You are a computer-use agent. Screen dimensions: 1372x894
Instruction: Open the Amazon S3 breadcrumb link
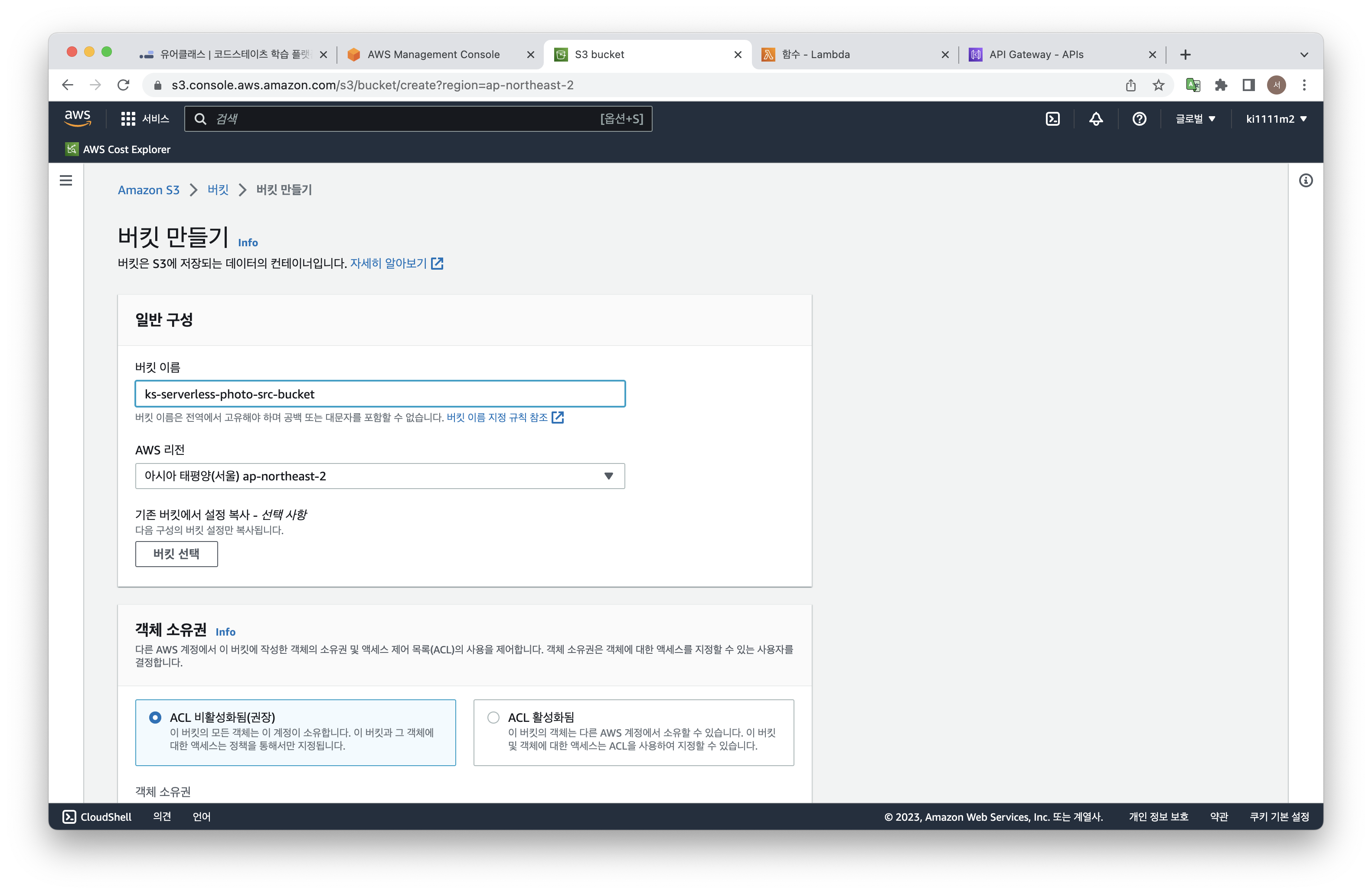tap(149, 189)
